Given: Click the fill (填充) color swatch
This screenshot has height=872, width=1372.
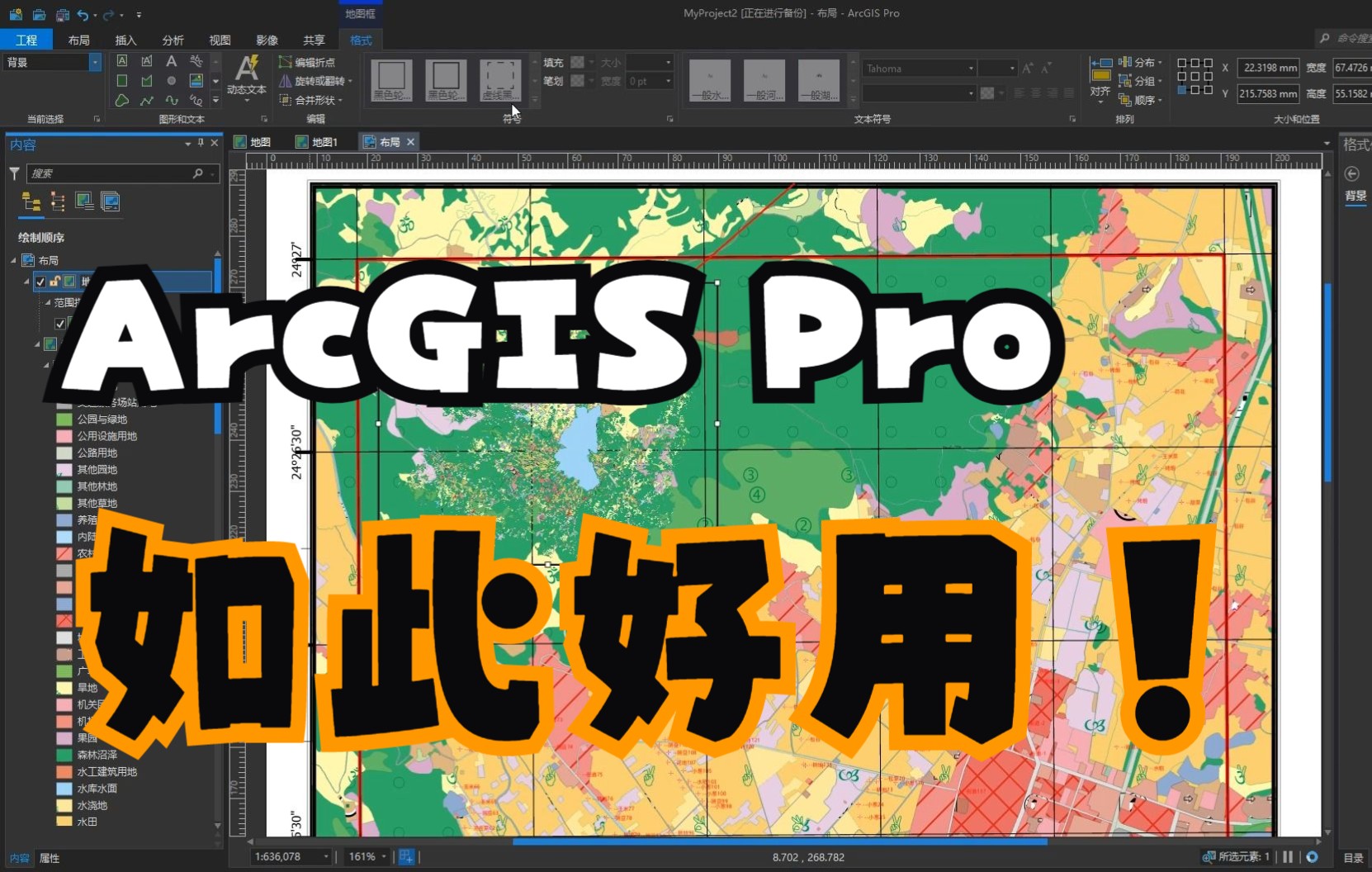Looking at the screenshot, I should tap(577, 63).
